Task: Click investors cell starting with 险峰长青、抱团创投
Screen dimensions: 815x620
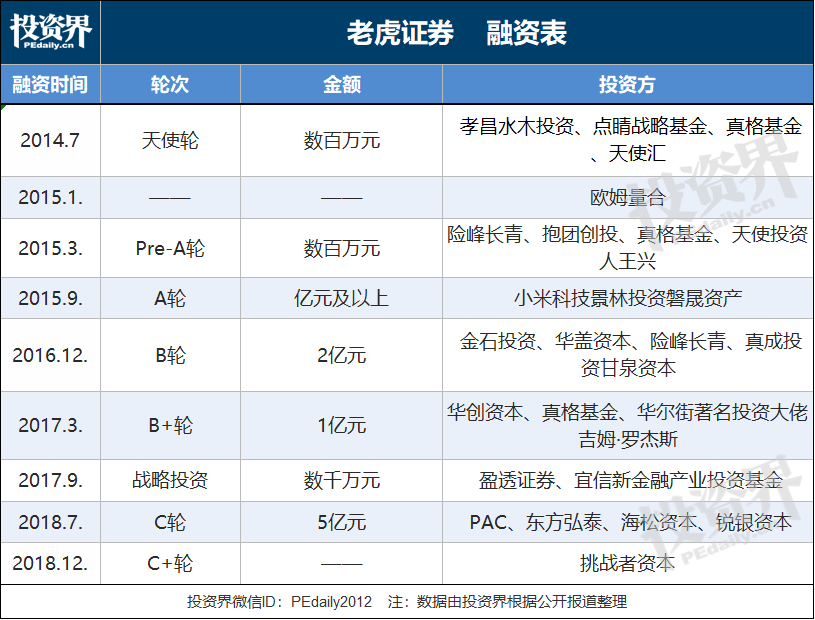Action: click(x=627, y=248)
